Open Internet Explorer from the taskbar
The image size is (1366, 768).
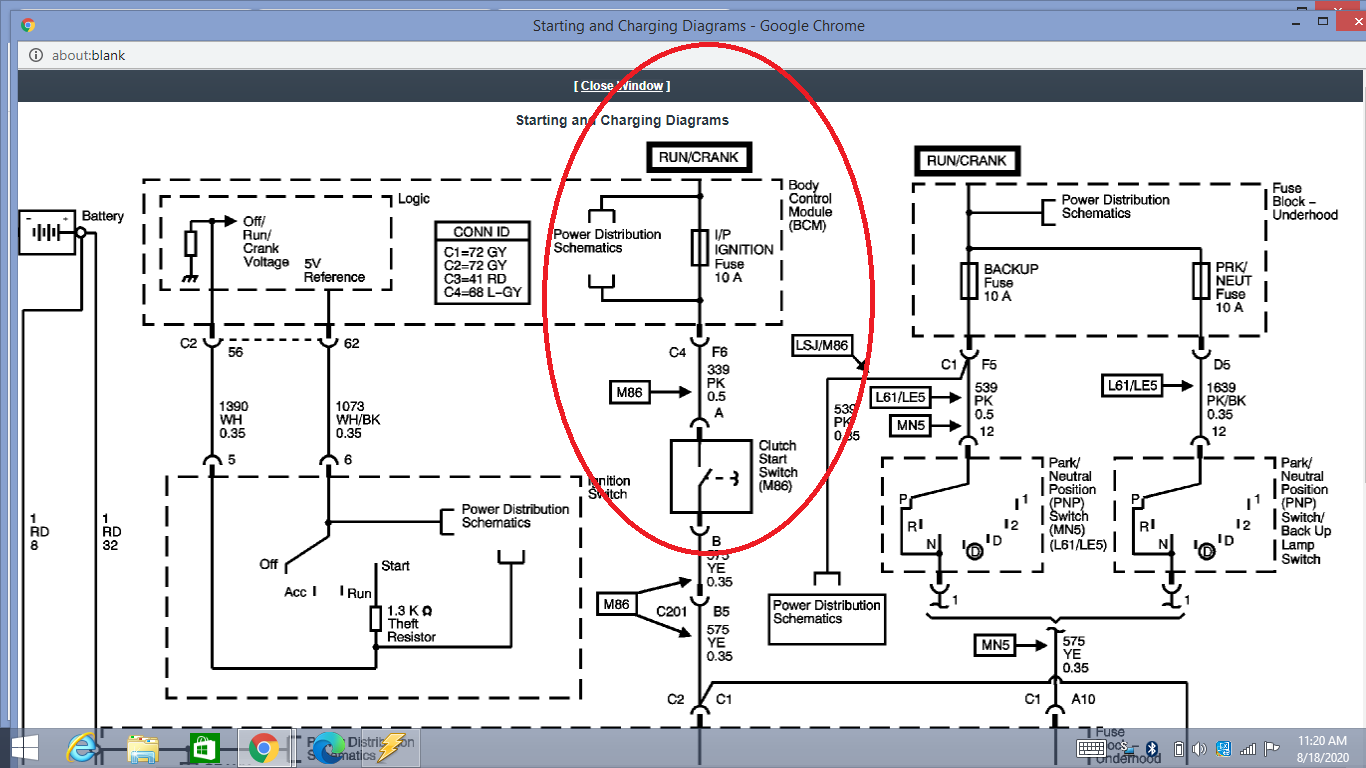click(x=82, y=747)
